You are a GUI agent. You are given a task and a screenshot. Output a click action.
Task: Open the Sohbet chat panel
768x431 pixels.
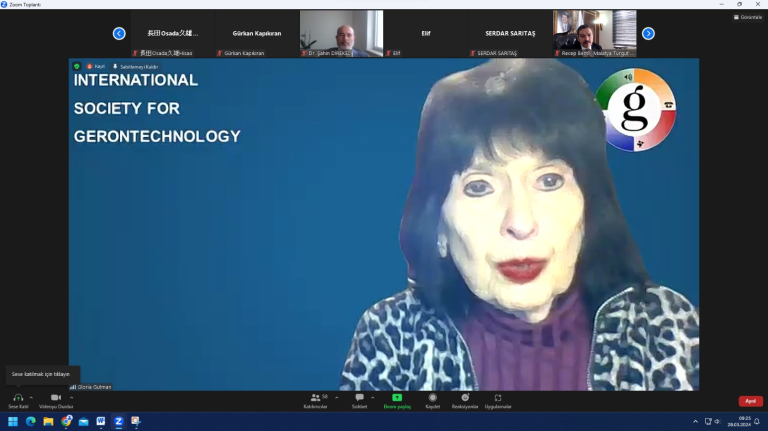tap(359, 398)
